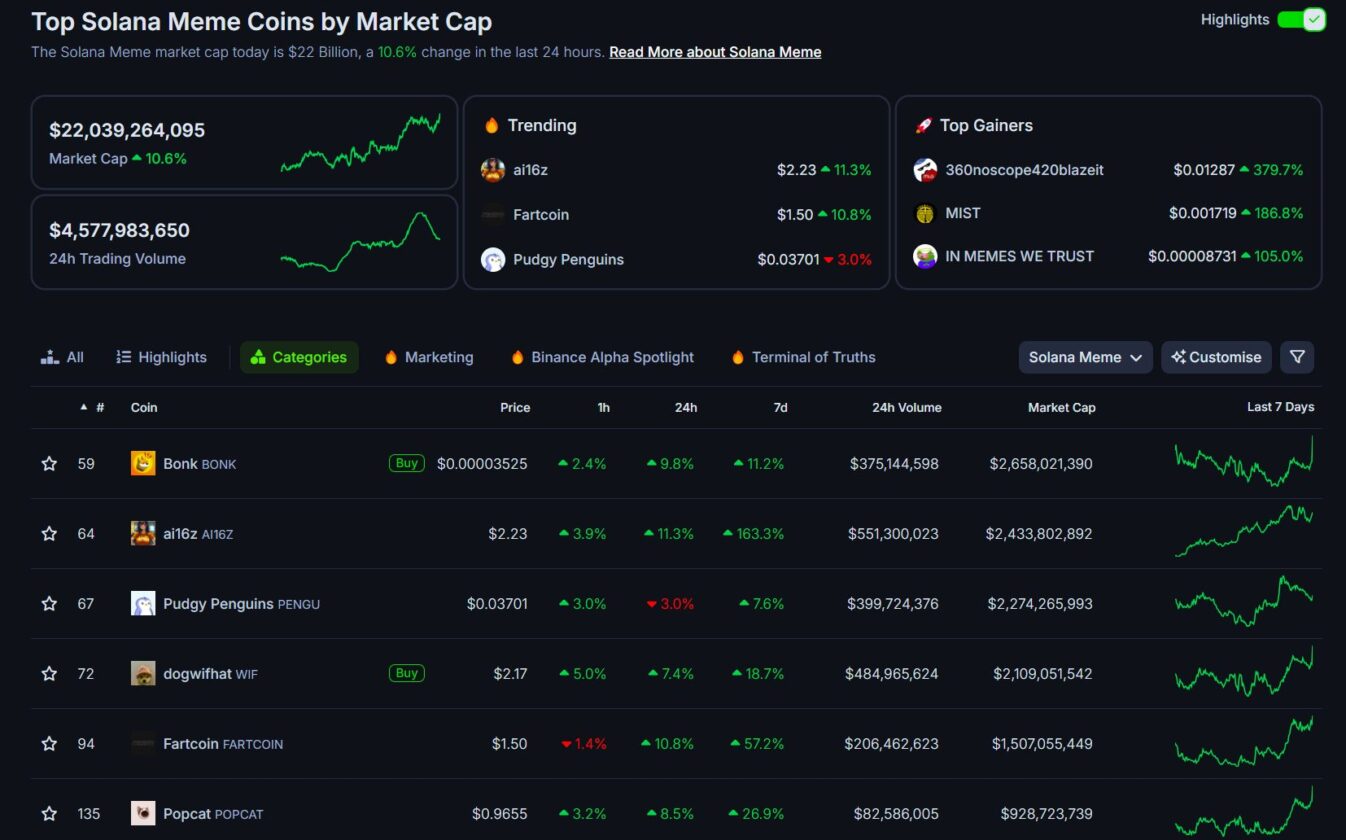This screenshot has height=840, width=1346.
Task: Open the Marketing category tab
Action: coord(429,357)
